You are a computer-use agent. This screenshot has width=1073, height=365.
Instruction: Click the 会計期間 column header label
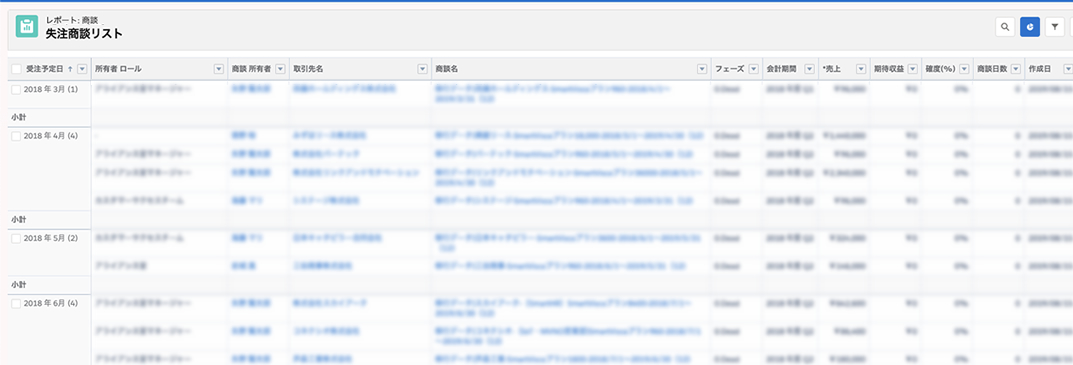click(x=782, y=69)
